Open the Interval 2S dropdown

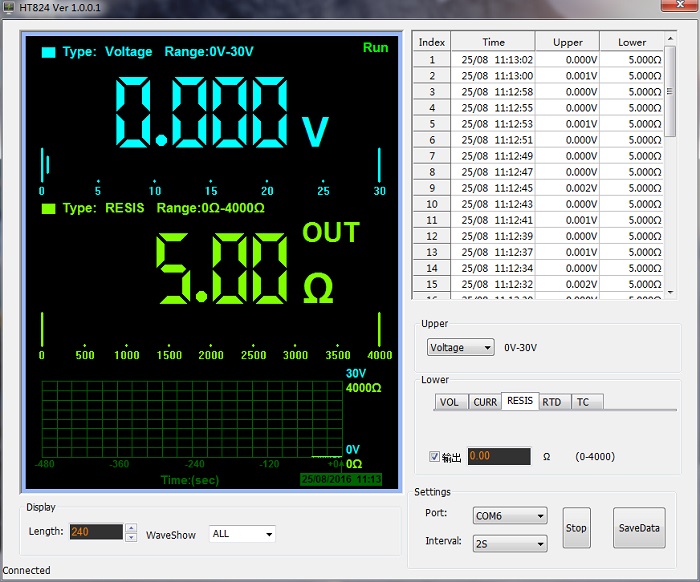tap(510, 544)
